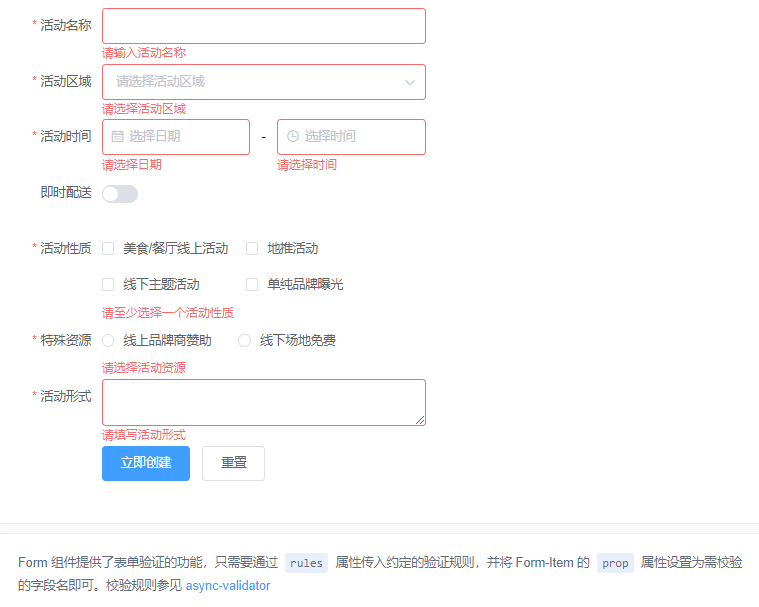Open the 选择日期 date picker field
This screenshot has width=759, height=607.
tap(176, 137)
